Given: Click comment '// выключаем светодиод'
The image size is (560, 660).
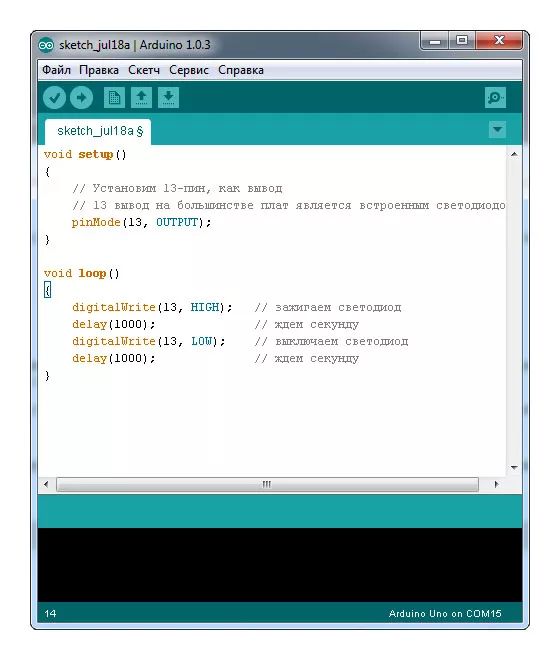Looking at the screenshot, I should pyautogui.click(x=331, y=341).
